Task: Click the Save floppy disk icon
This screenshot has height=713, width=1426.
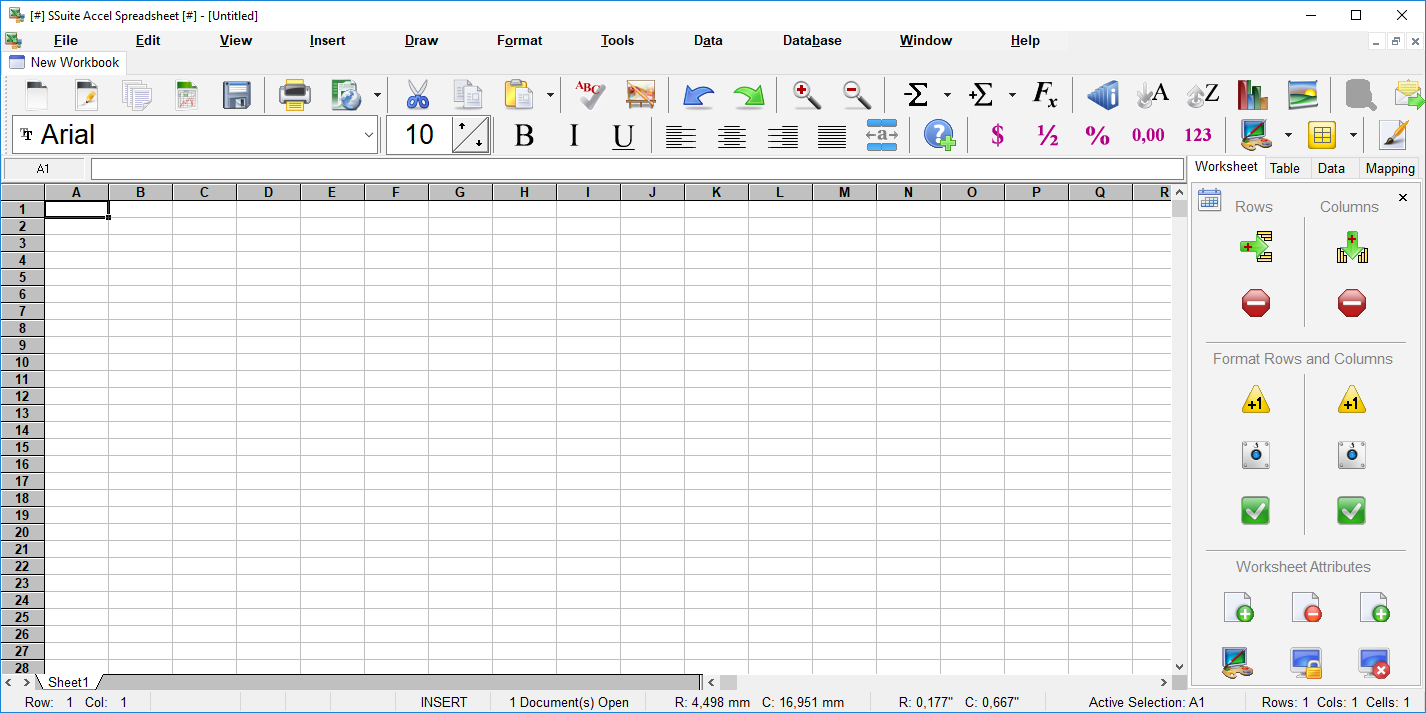Action: 237,95
